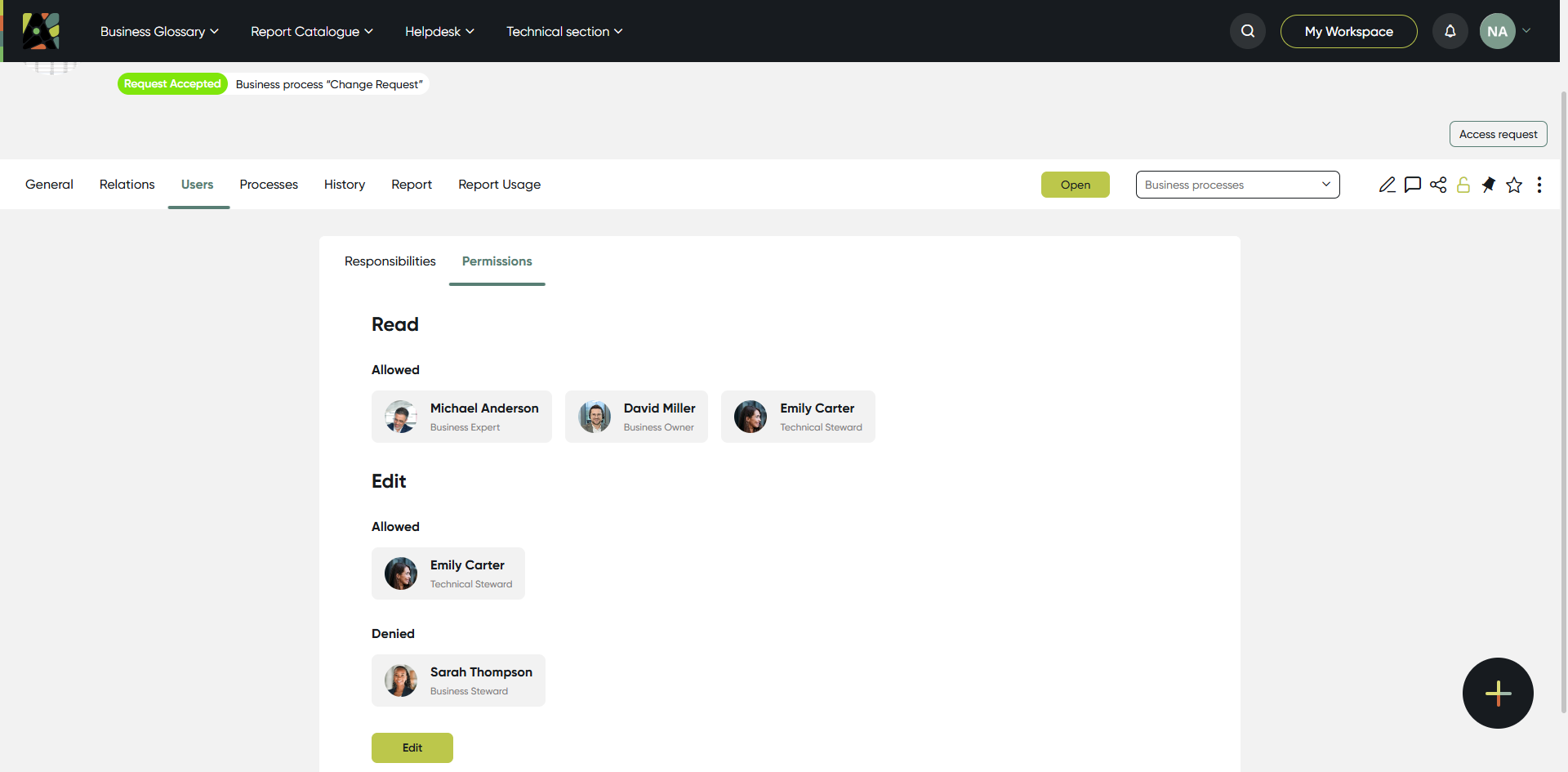Screen dimensions: 1568x772
Task: Click the pencil edit icon in toolbar
Action: [x=1387, y=185]
